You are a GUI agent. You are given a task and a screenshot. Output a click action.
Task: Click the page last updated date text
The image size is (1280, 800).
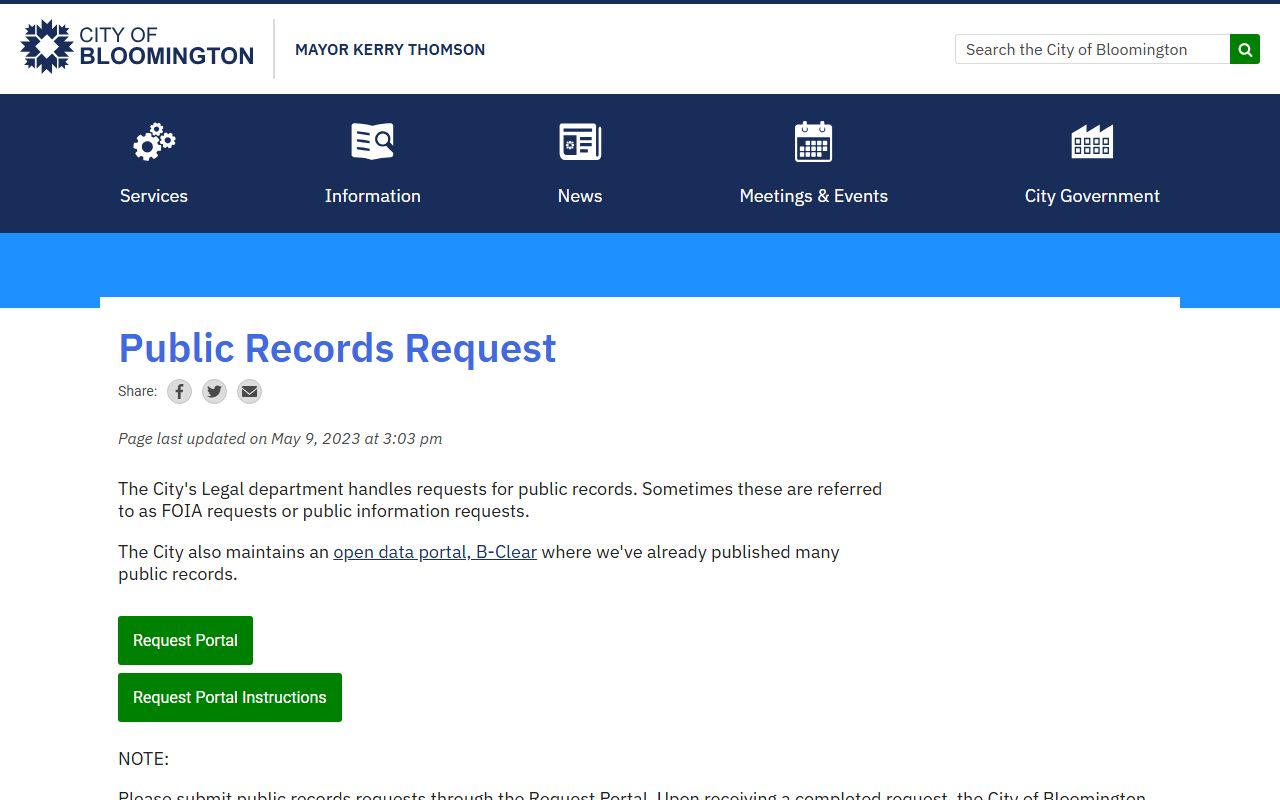(280, 438)
